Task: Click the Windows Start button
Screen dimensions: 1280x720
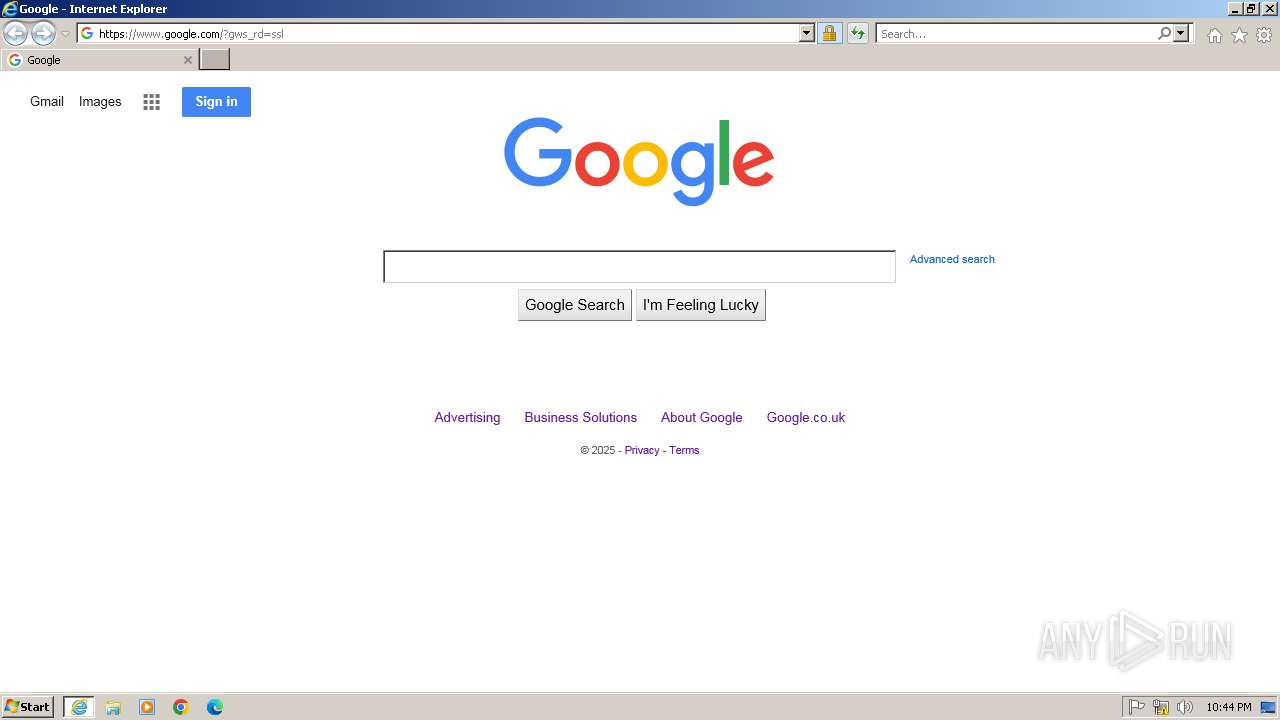Action: coord(28,707)
